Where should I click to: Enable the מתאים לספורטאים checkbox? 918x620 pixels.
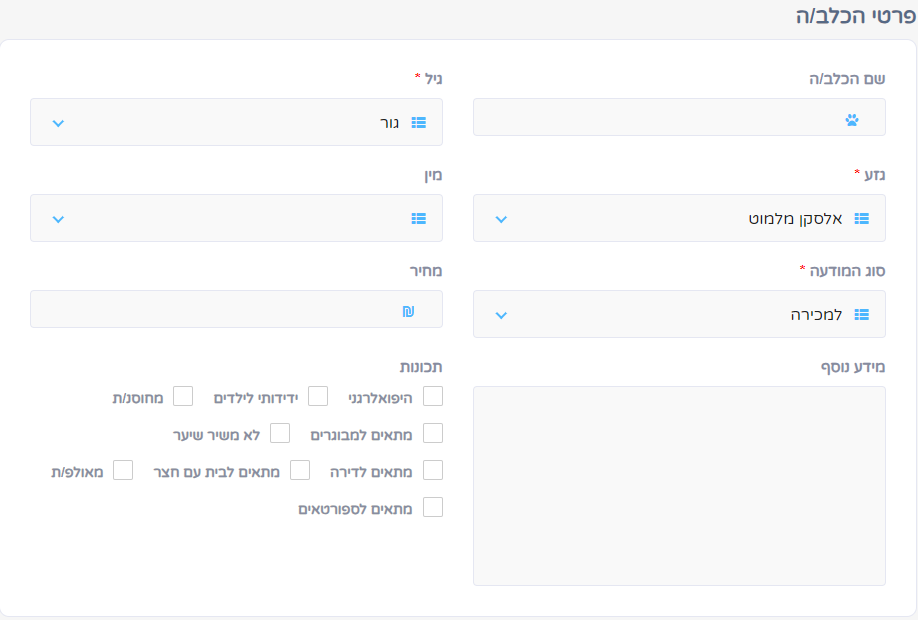pyautogui.click(x=433, y=507)
